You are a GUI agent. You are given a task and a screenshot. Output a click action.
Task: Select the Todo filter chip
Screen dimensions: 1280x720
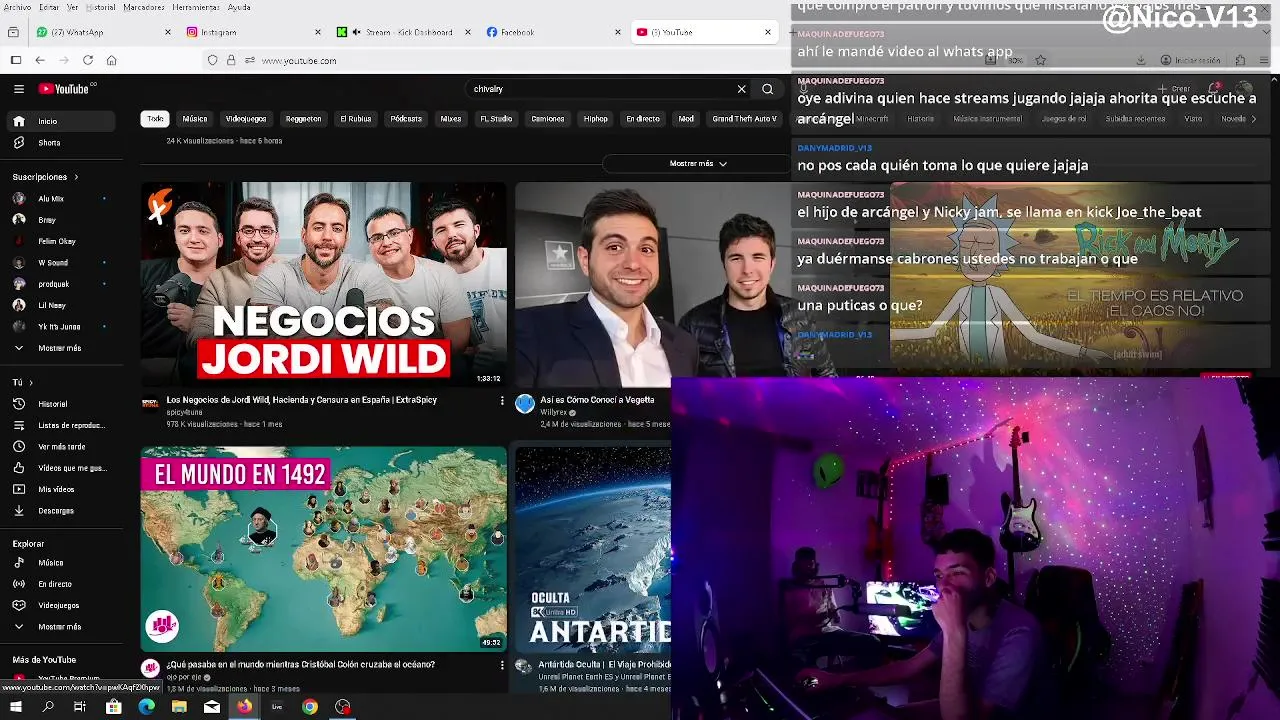(155, 119)
